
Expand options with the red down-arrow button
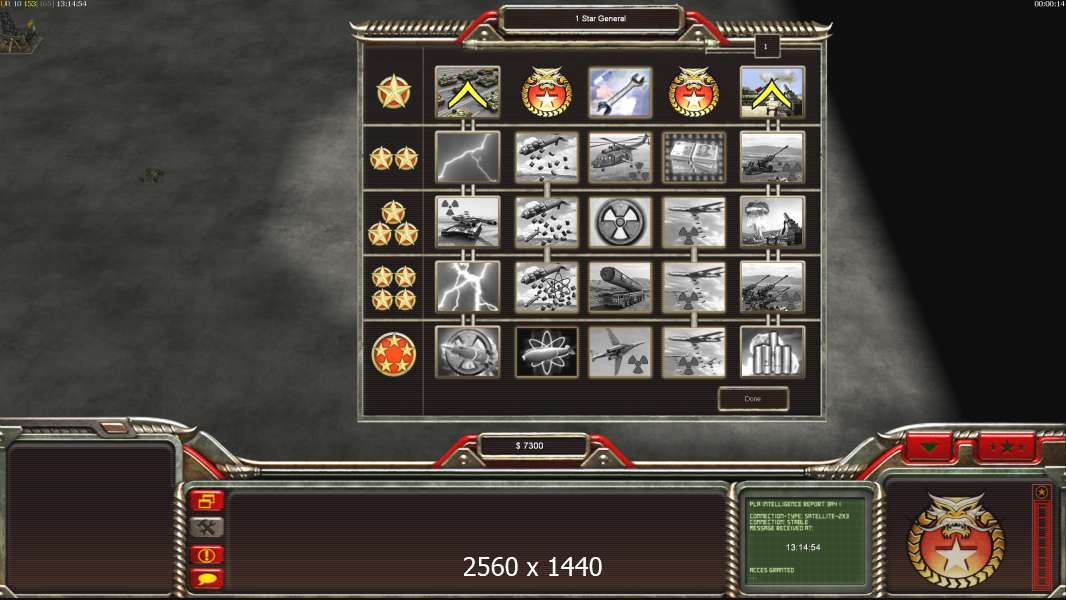(929, 447)
